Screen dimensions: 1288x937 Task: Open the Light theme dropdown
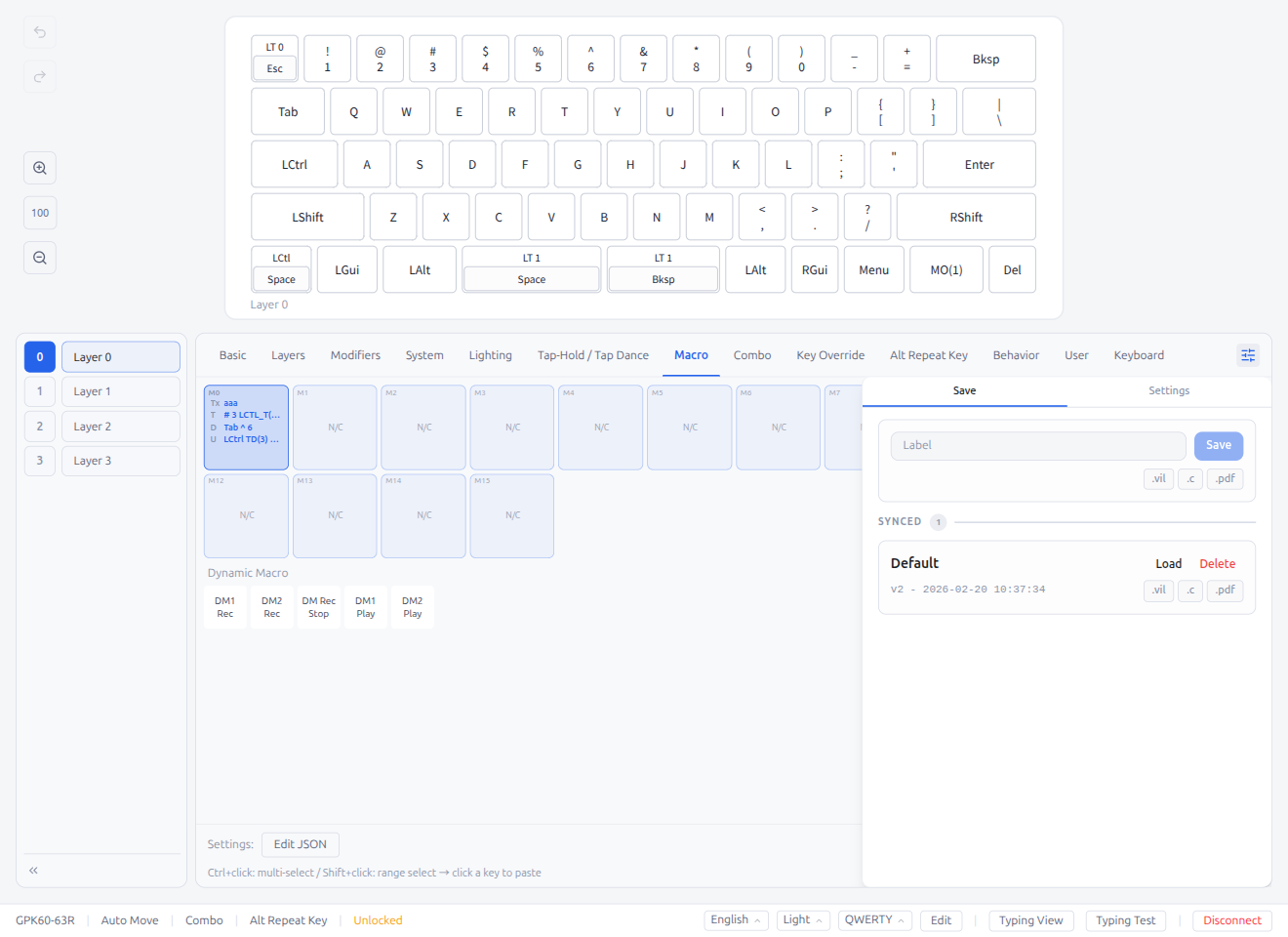803,920
